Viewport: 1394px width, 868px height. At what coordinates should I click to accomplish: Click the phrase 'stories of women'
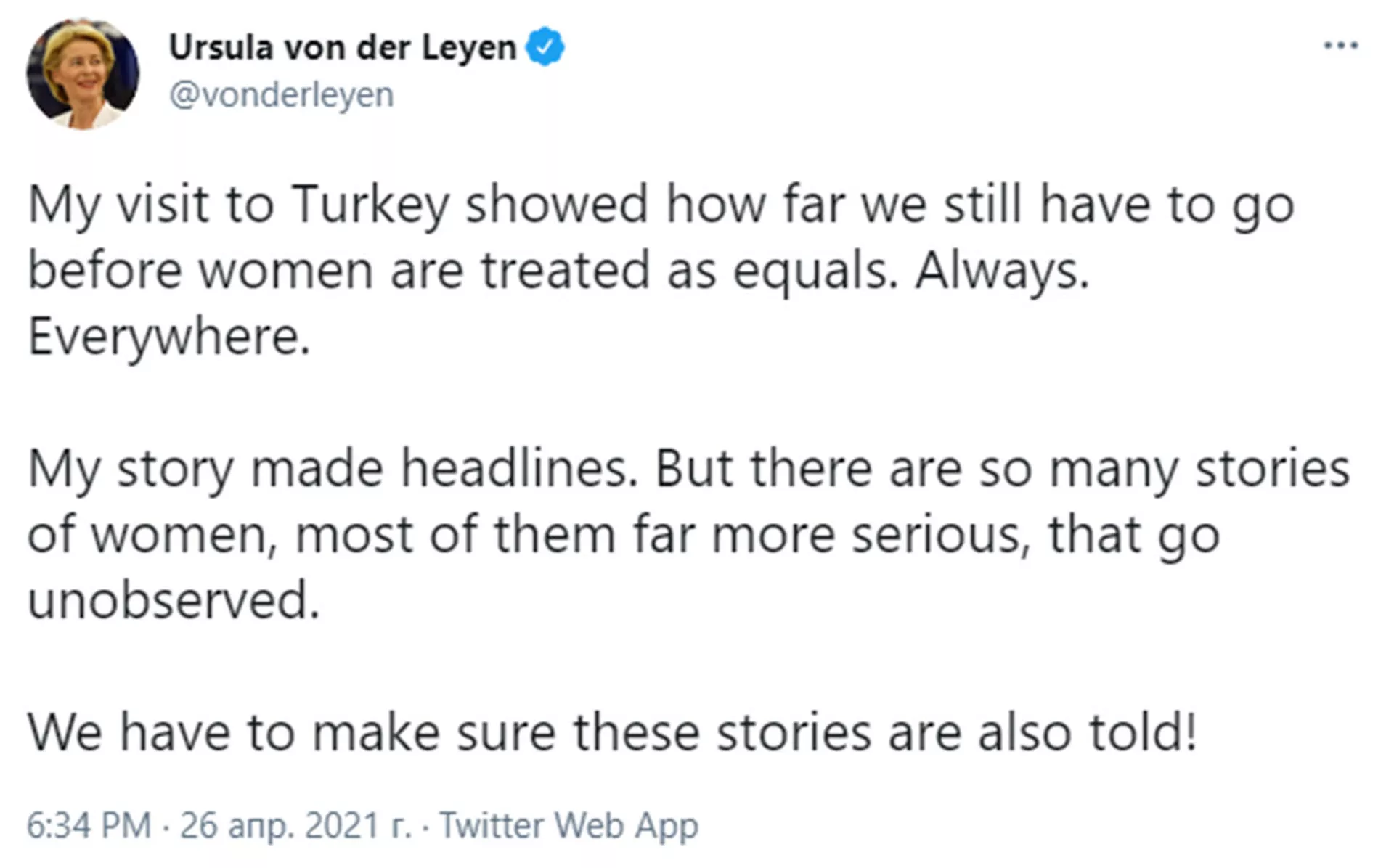(x=688, y=502)
